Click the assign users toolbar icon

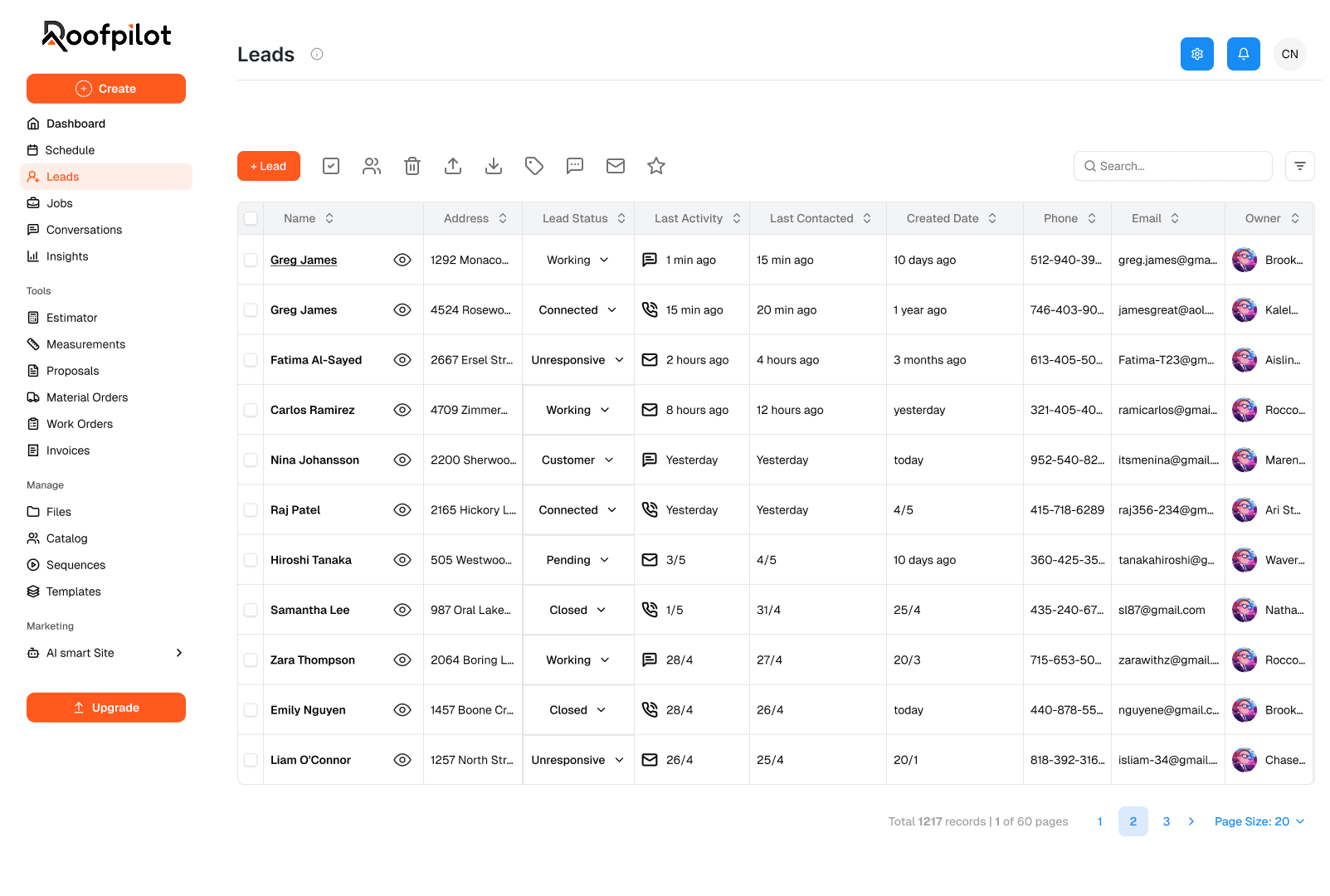[x=372, y=166]
